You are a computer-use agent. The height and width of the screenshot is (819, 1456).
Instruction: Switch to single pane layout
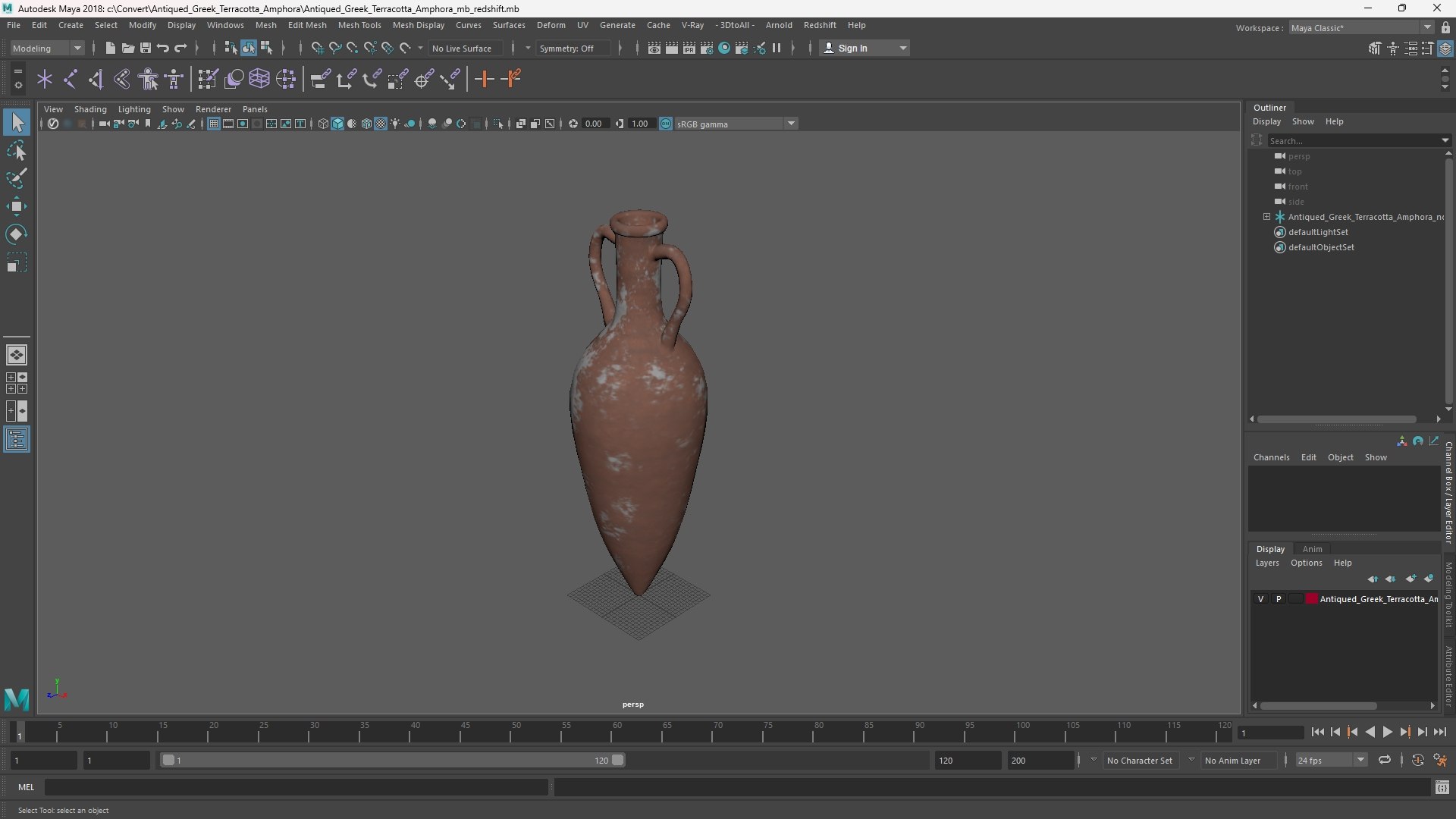pos(17,354)
